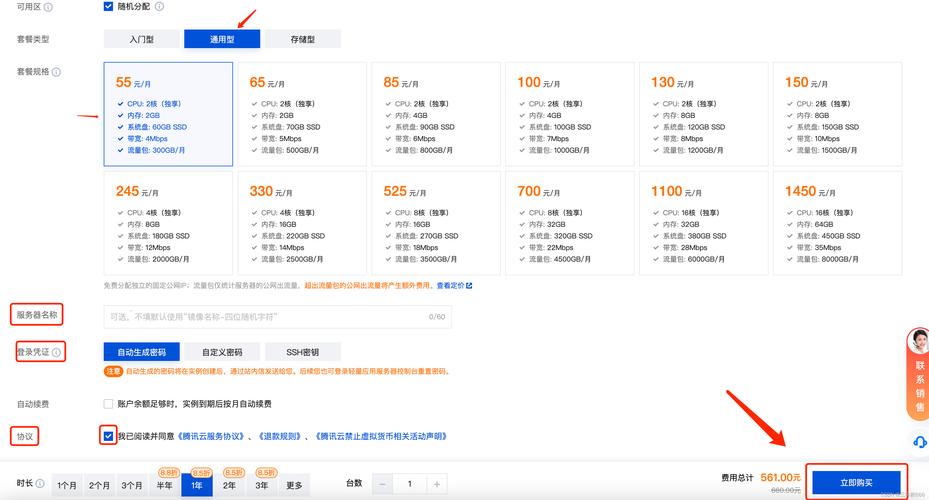Choose 3年 duration
This screenshot has width=929, height=500.
coord(262,485)
